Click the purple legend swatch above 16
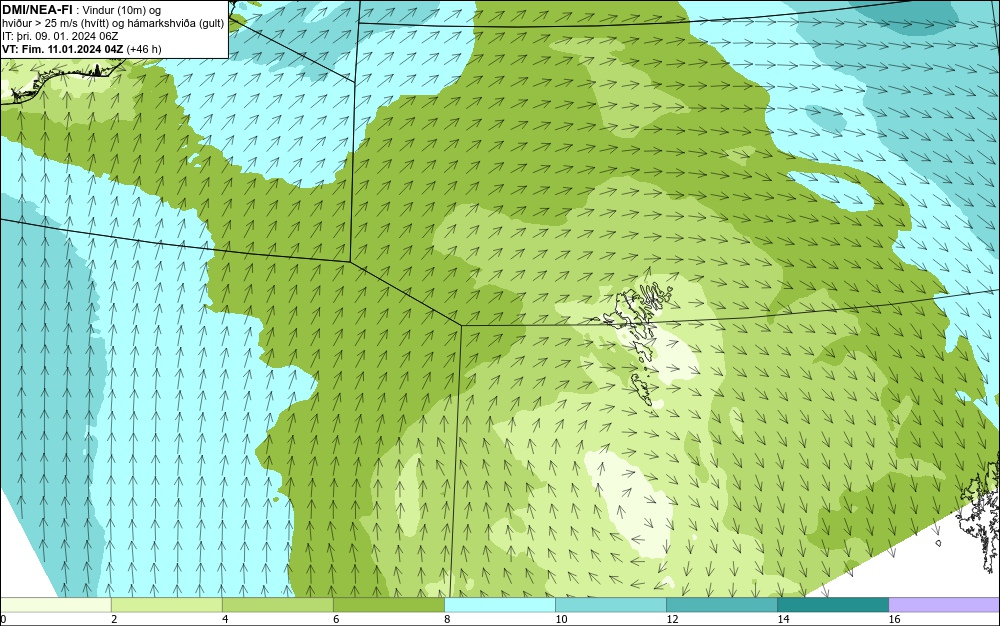The height and width of the screenshot is (626, 1000). [944, 604]
